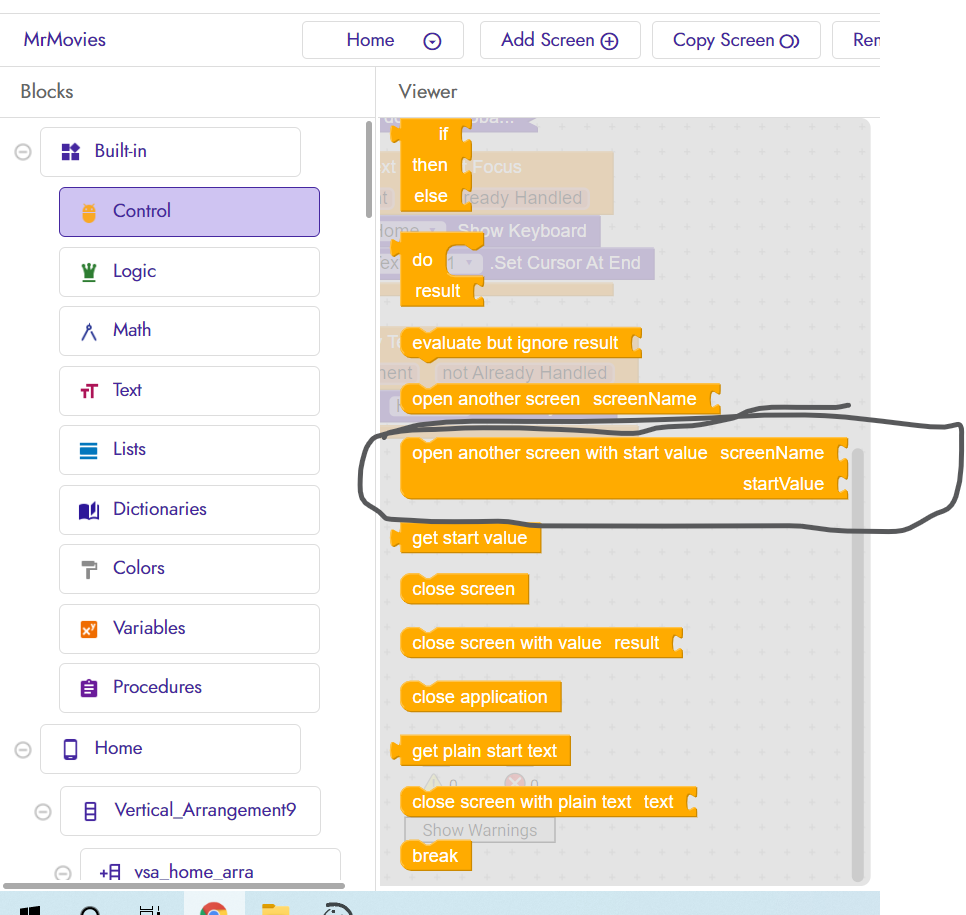Viewport: 966px width, 915px height.
Task: Click the Math compass icon
Action: point(89,331)
